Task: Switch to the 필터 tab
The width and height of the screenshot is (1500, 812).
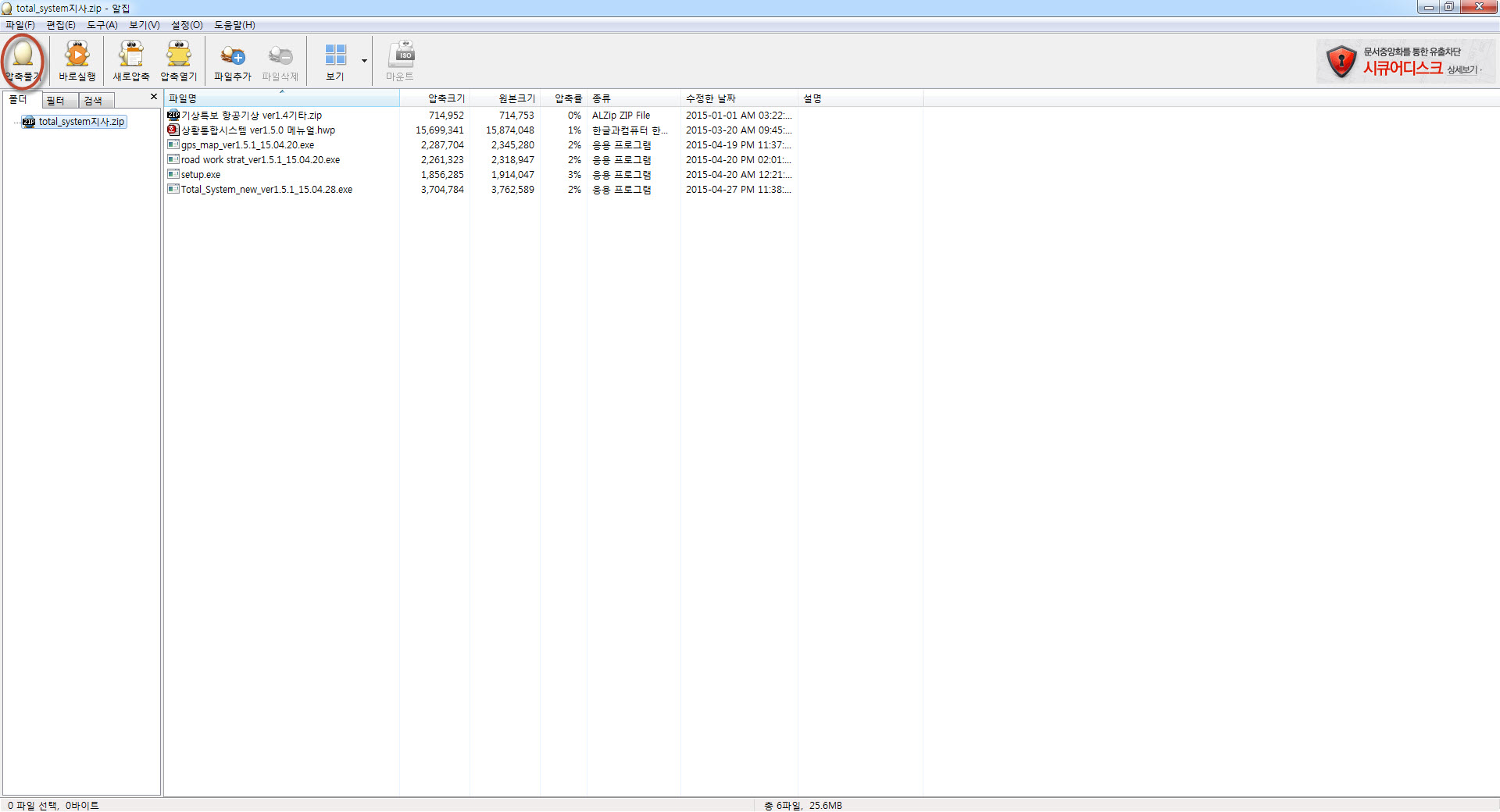Action: click(57, 101)
